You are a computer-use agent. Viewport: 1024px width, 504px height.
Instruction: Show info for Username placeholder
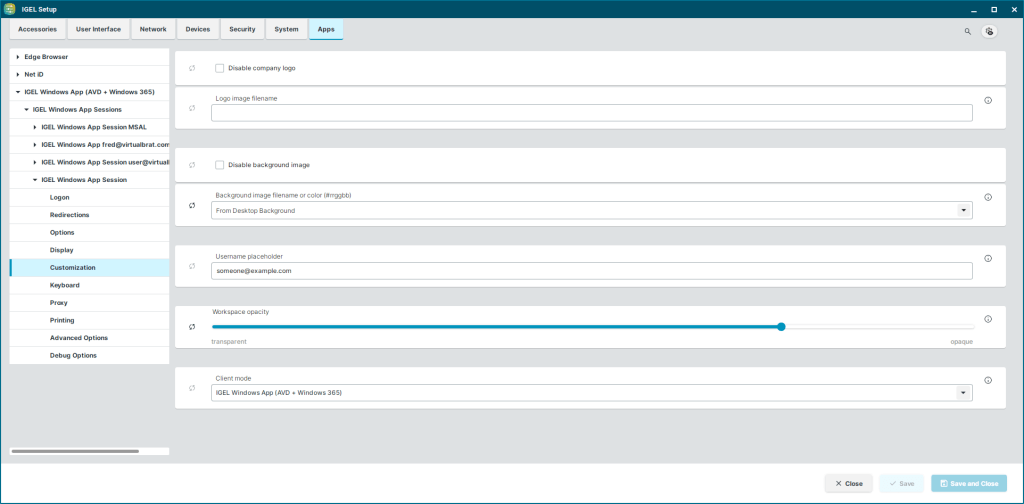click(x=988, y=258)
